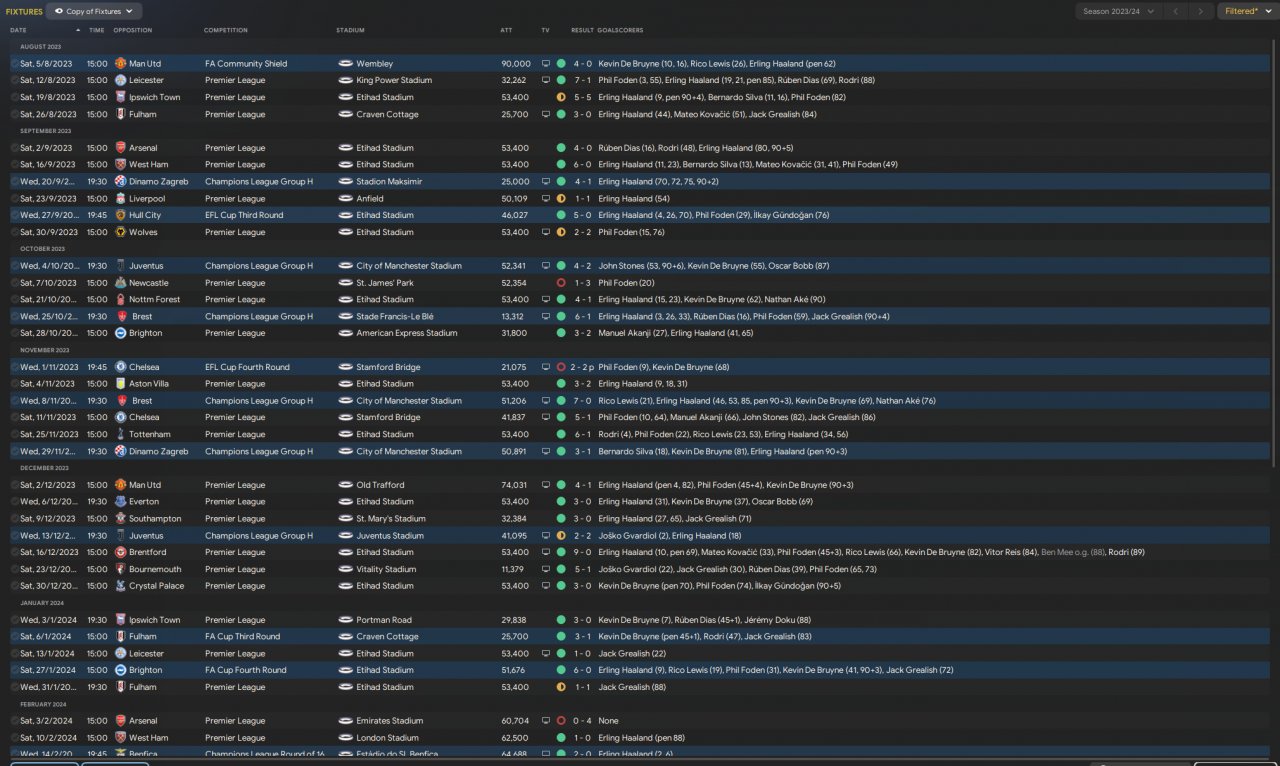Click the Wolves club badge

(x=120, y=232)
